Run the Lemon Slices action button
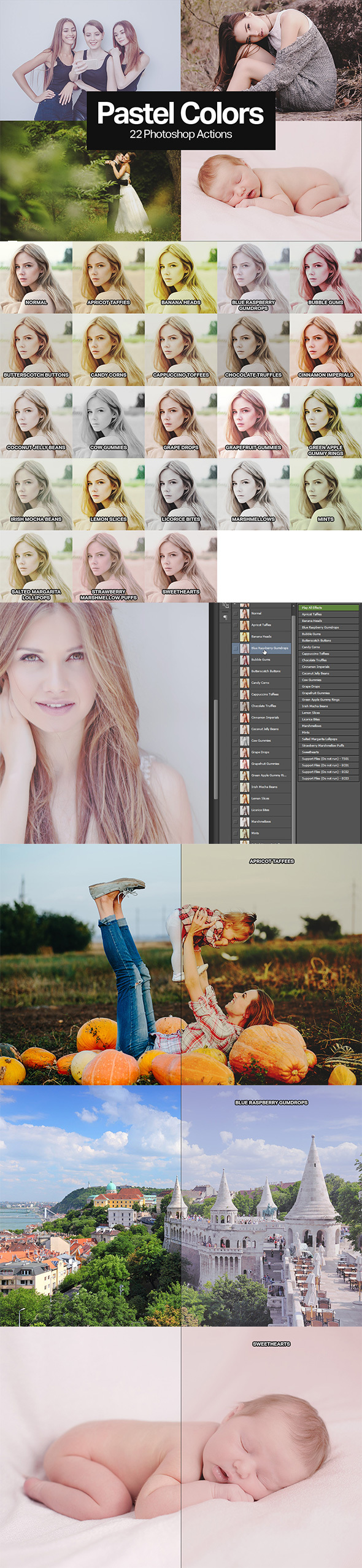Viewport: 362px width, 1568px height. 329,712
